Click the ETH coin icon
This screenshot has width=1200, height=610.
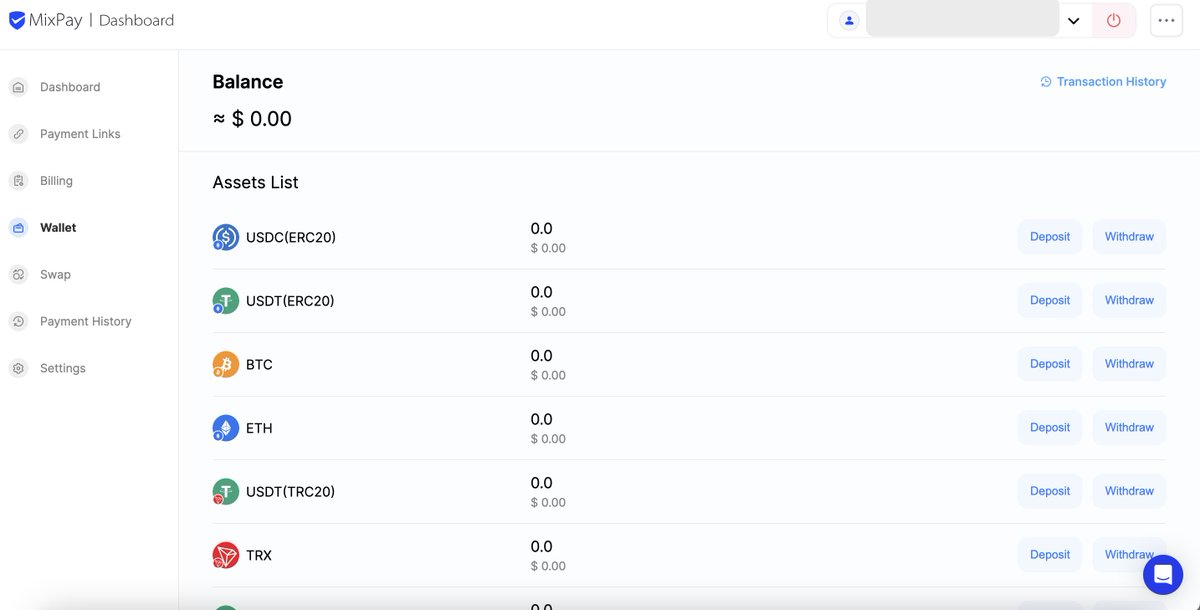click(226, 428)
